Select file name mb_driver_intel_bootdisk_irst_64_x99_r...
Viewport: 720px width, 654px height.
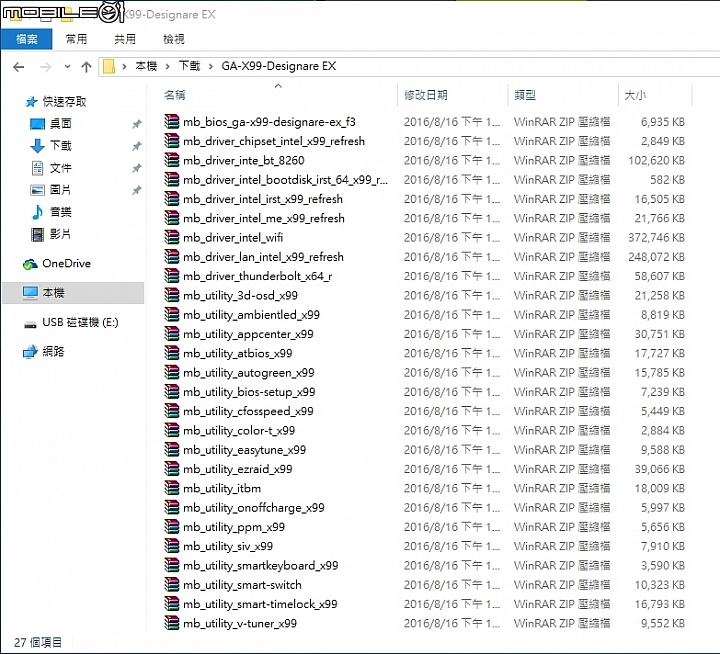point(286,180)
